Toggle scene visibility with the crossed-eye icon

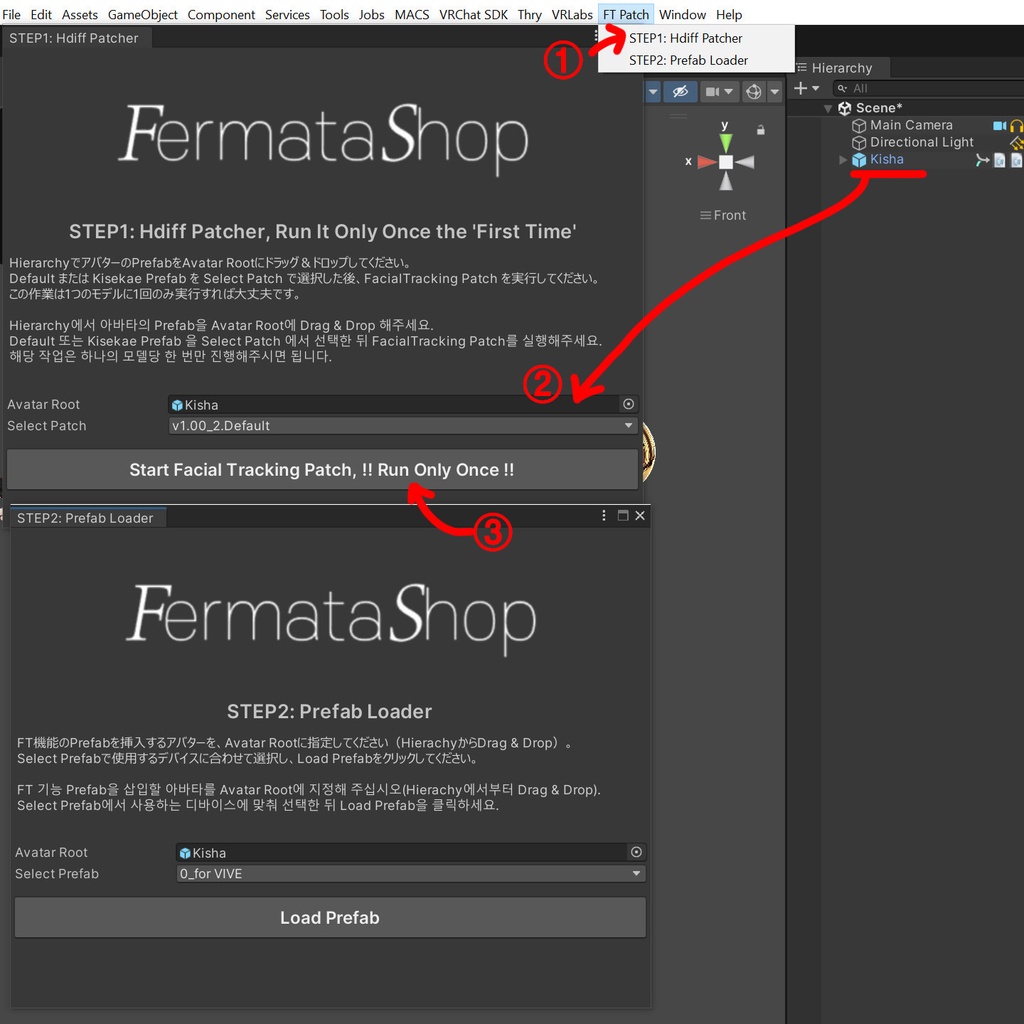click(681, 91)
